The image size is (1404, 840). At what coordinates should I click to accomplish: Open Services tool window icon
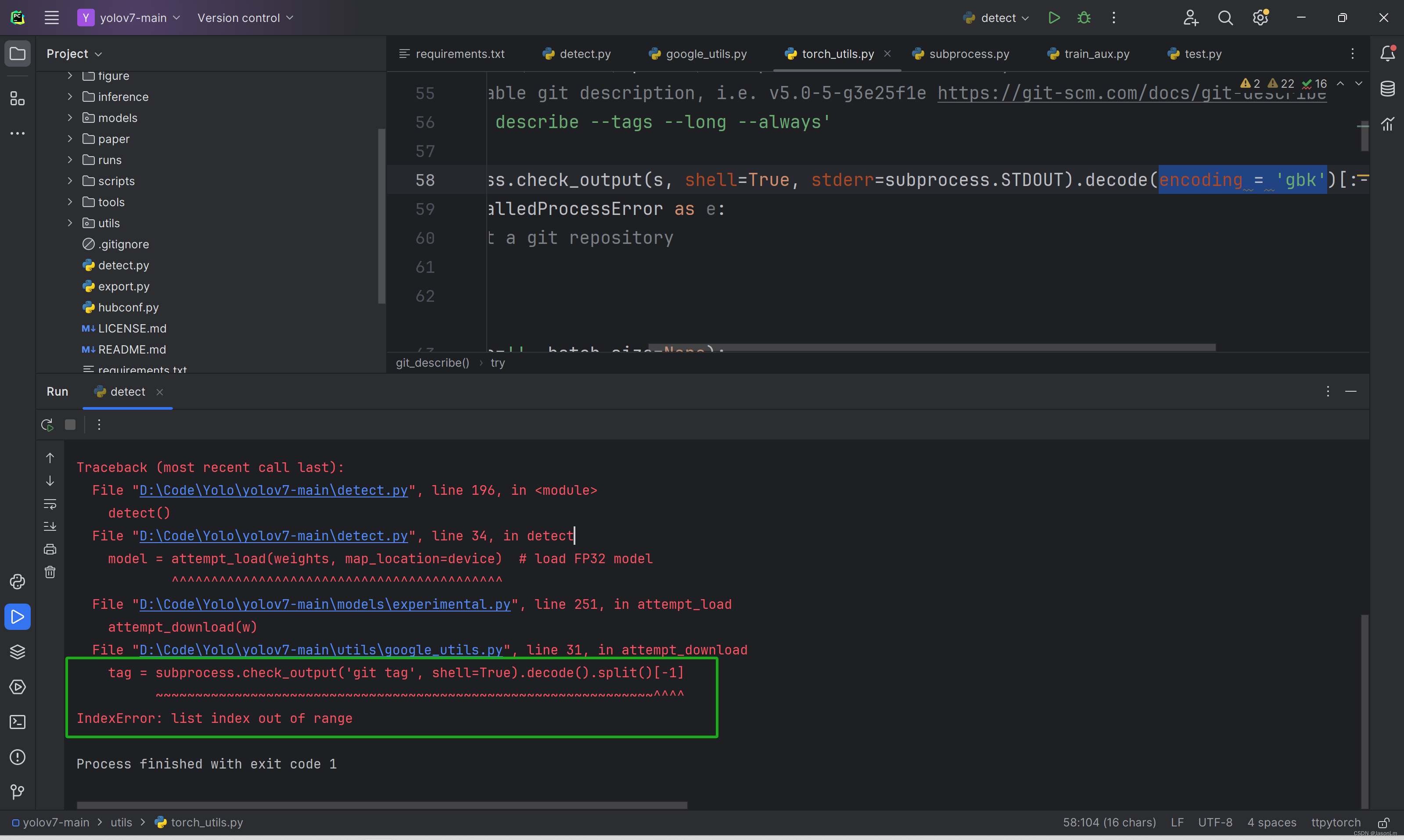18,686
